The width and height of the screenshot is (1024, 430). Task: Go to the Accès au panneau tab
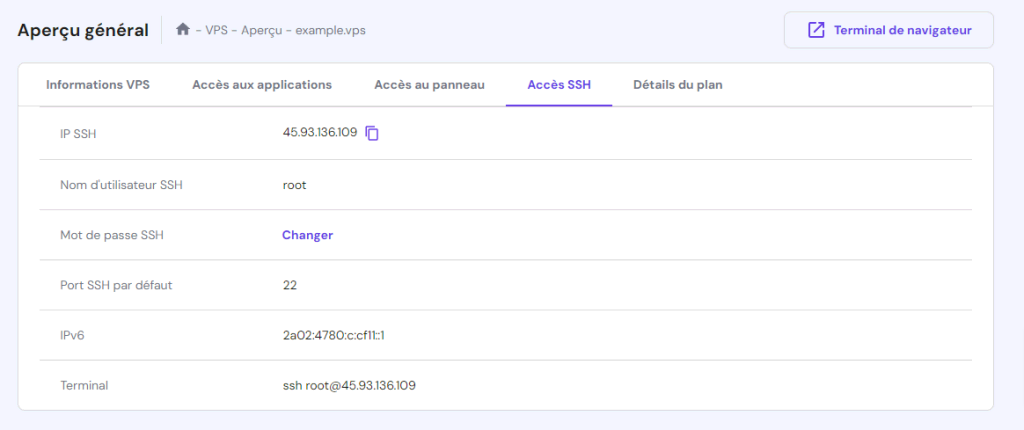click(429, 85)
